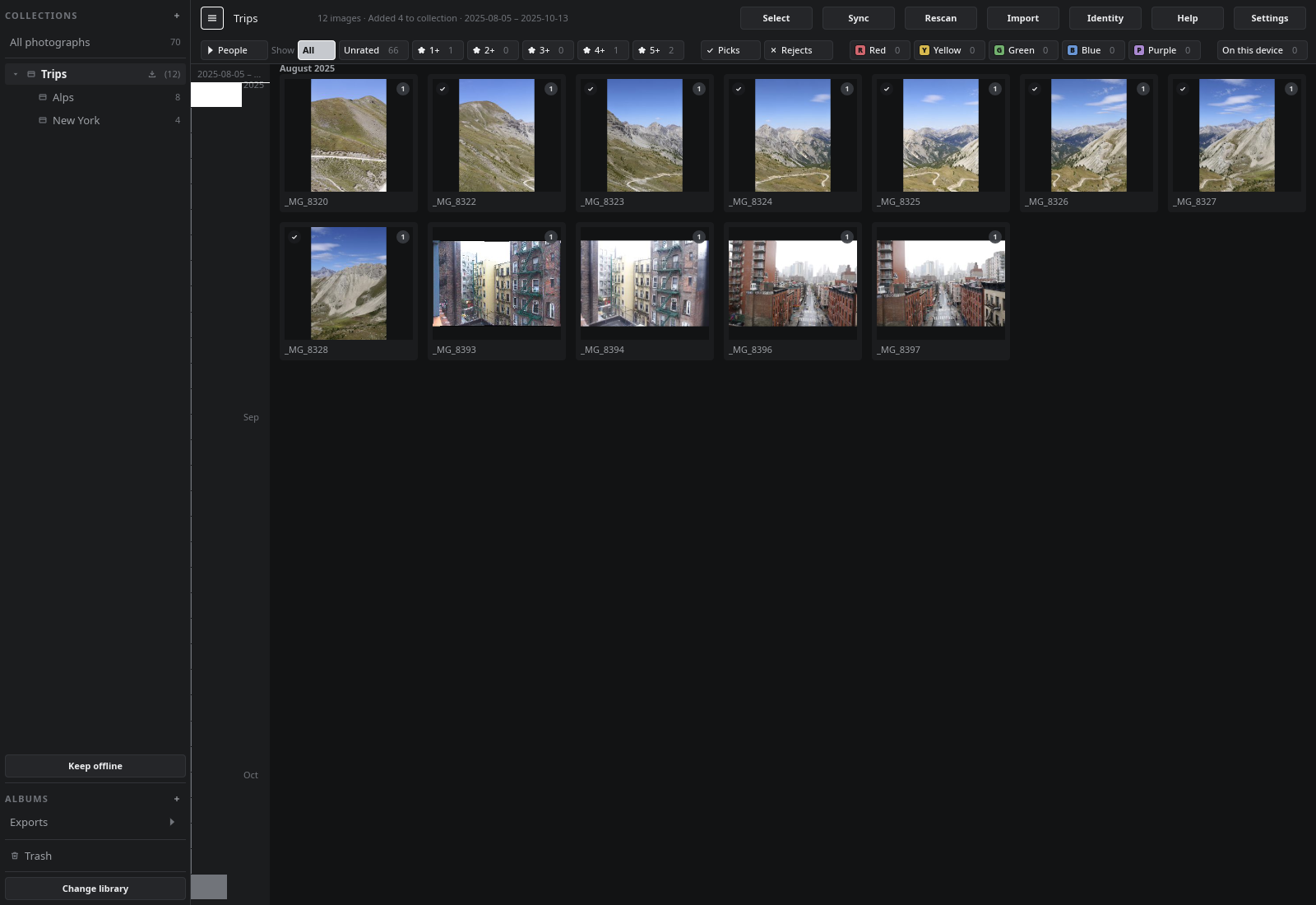Toggle the Picks filter
This screenshot has height=905, width=1316.
(730, 50)
